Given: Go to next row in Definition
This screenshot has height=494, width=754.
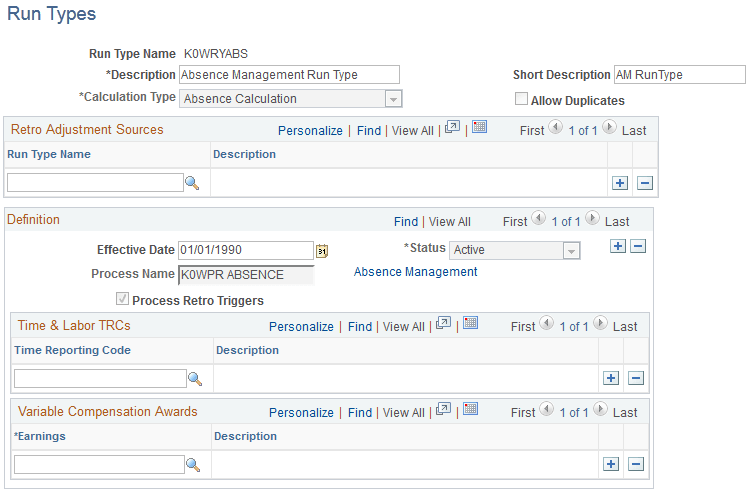Looking at the screenshot, I should tap(592, 218).
